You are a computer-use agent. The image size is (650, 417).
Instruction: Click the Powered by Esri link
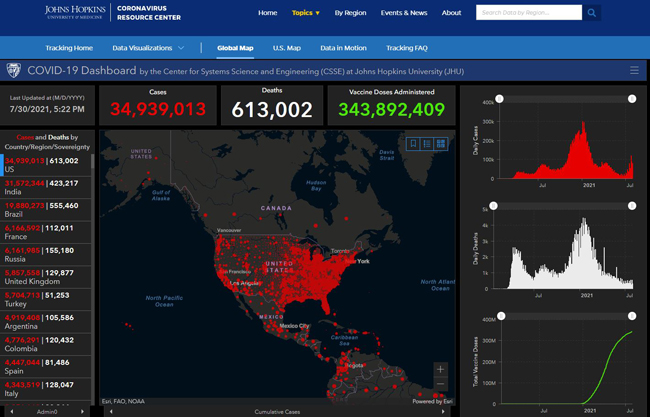432,401
